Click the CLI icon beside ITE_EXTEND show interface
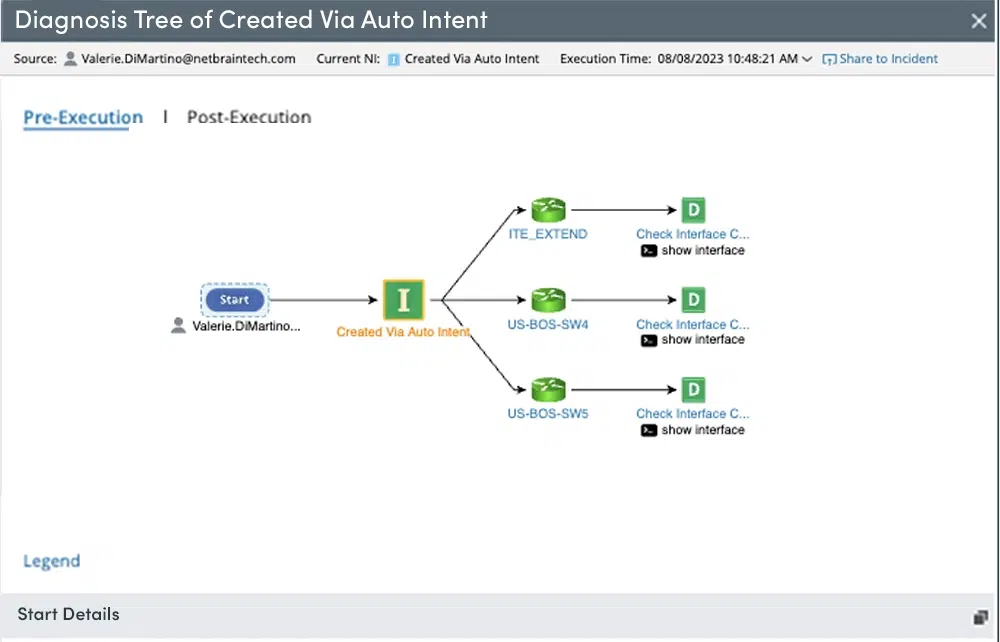1000x642 pixels. (649, 251)
